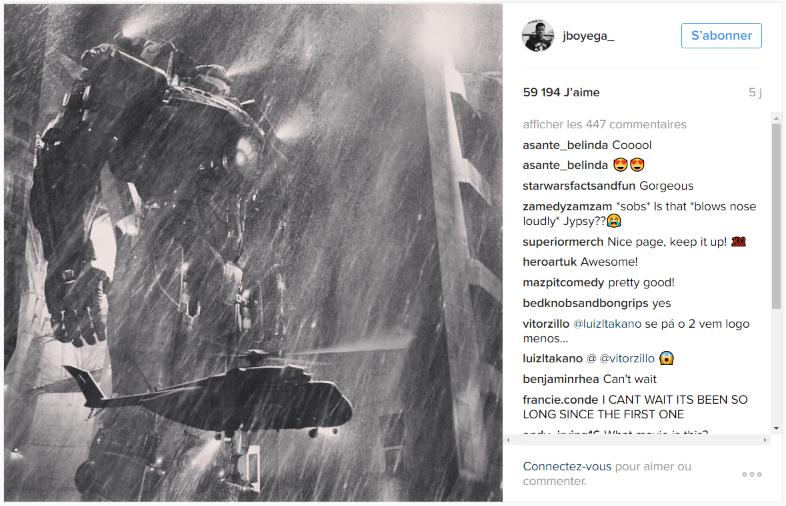Click the robot and helicopter post photo
Screen dimensions: 786x506
coord(253,252)
